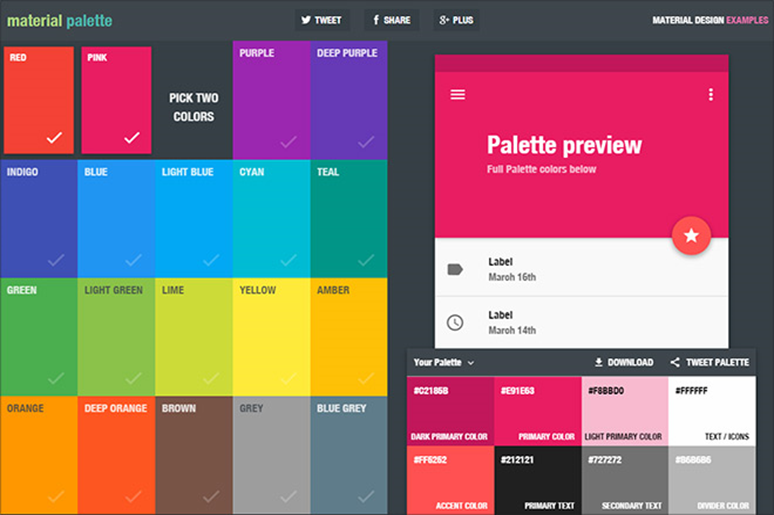Expand the Your Palette dropdown
This screenshot has width=774, height=515.
point(444,362)
